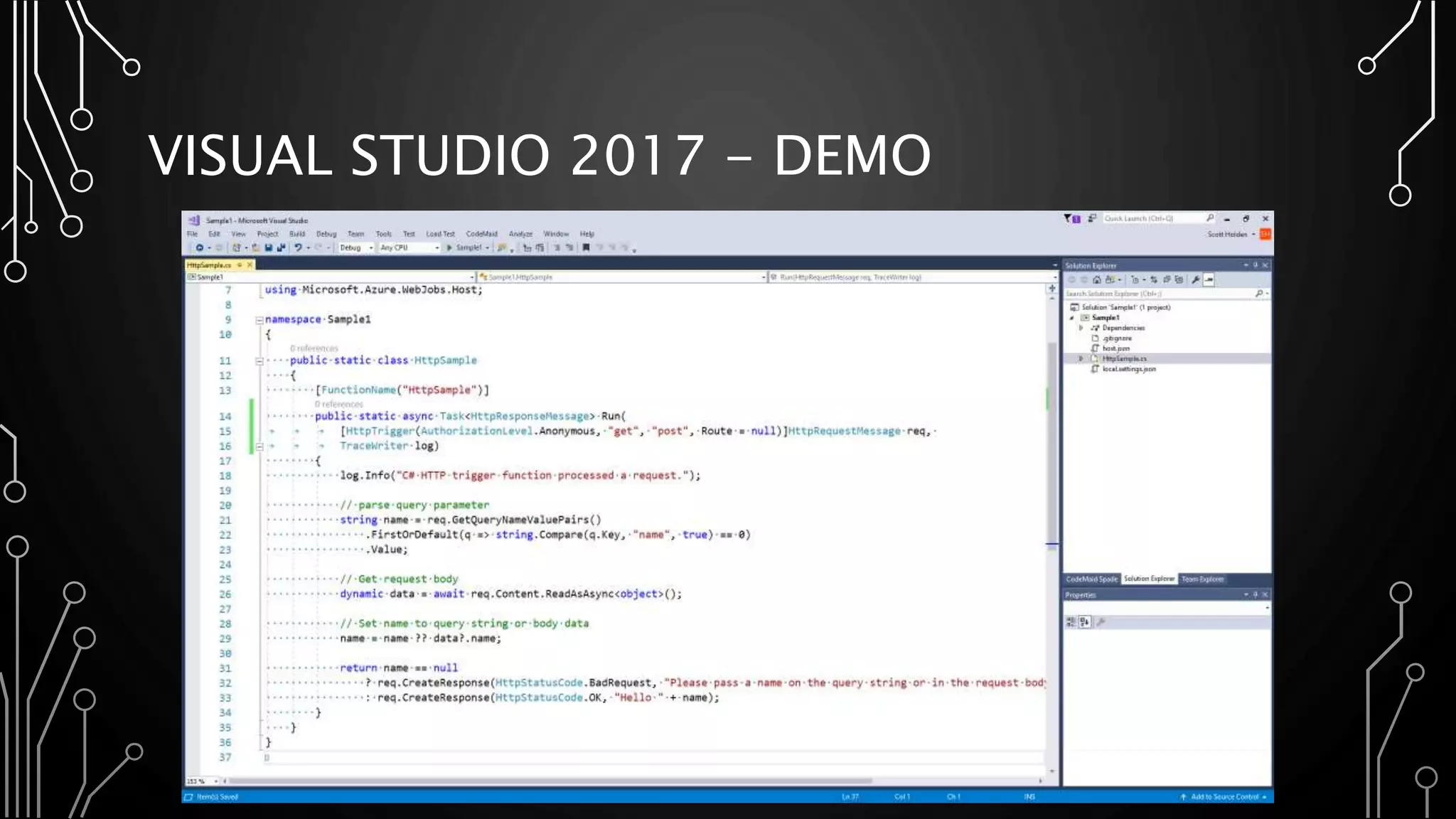
Task: Open the Sample1 project navigation dropdown
Action: click(x=331, y=277)
